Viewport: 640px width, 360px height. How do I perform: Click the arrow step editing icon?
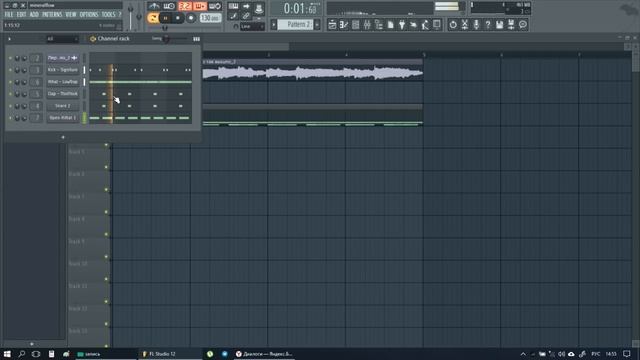pyautogui.click(x=246, y=6)
